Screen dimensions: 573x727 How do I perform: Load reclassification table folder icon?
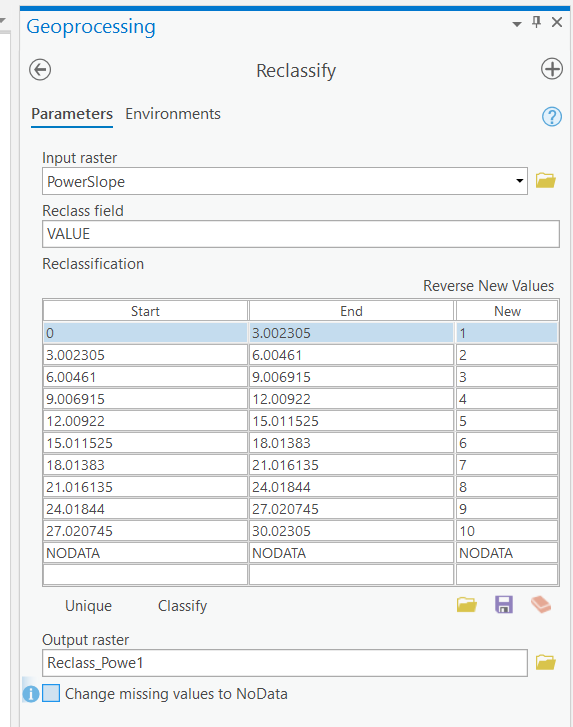[467, 605]
